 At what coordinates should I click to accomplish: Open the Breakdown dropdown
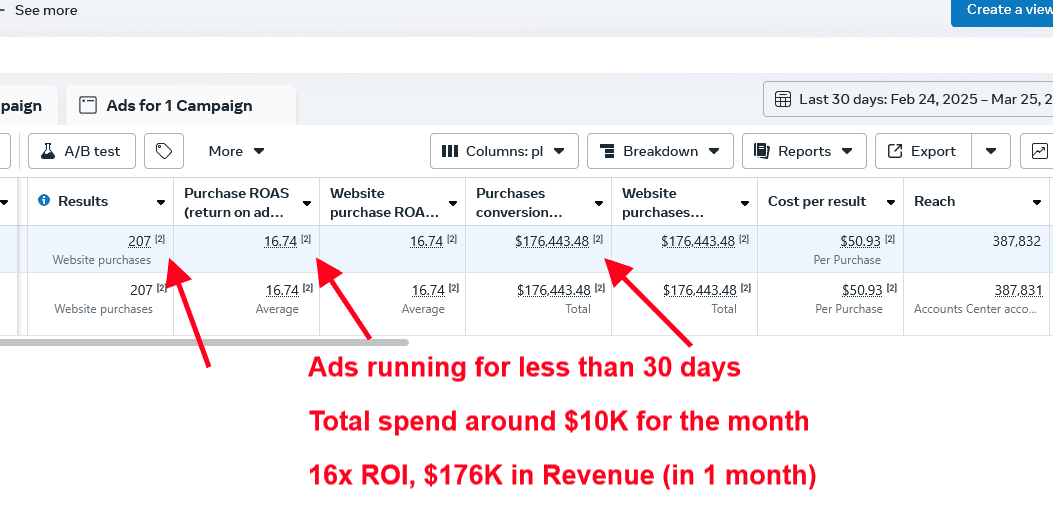click(x=660, y=151)
